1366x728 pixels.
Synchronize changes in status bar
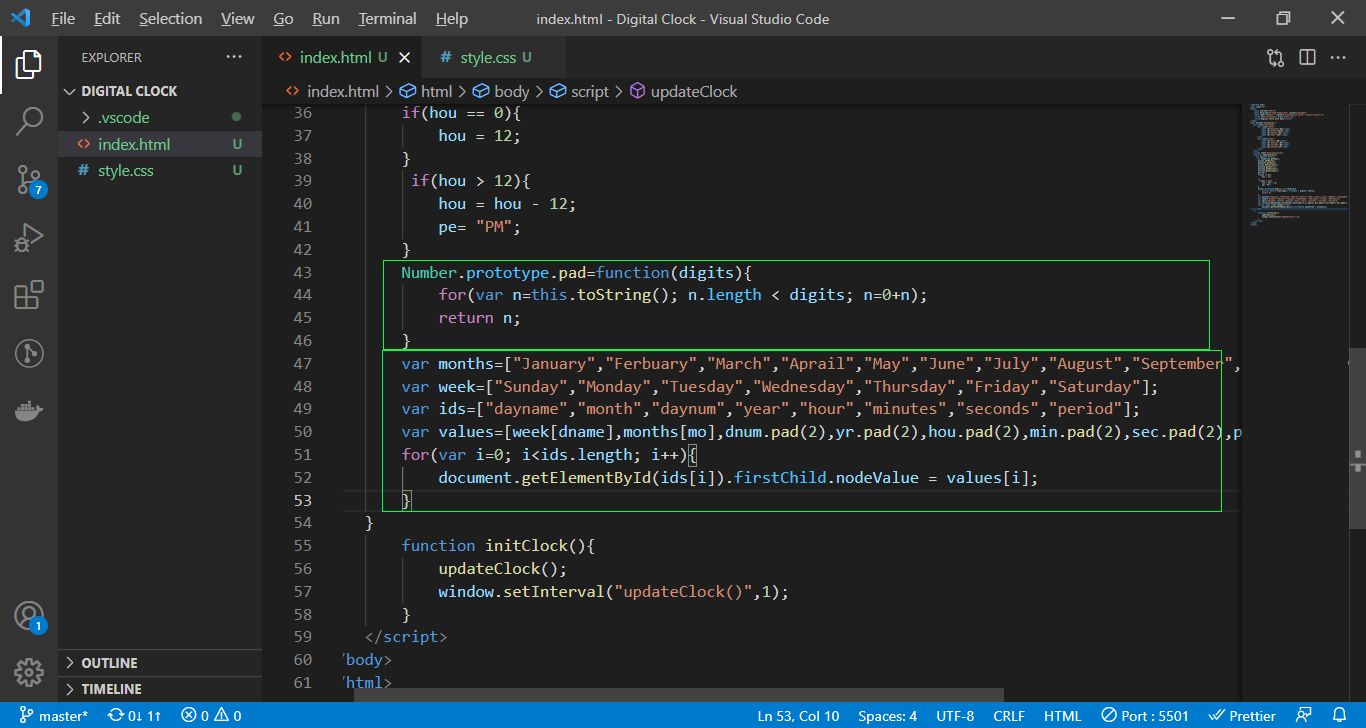pyautogui.click(x=135, y=715)
